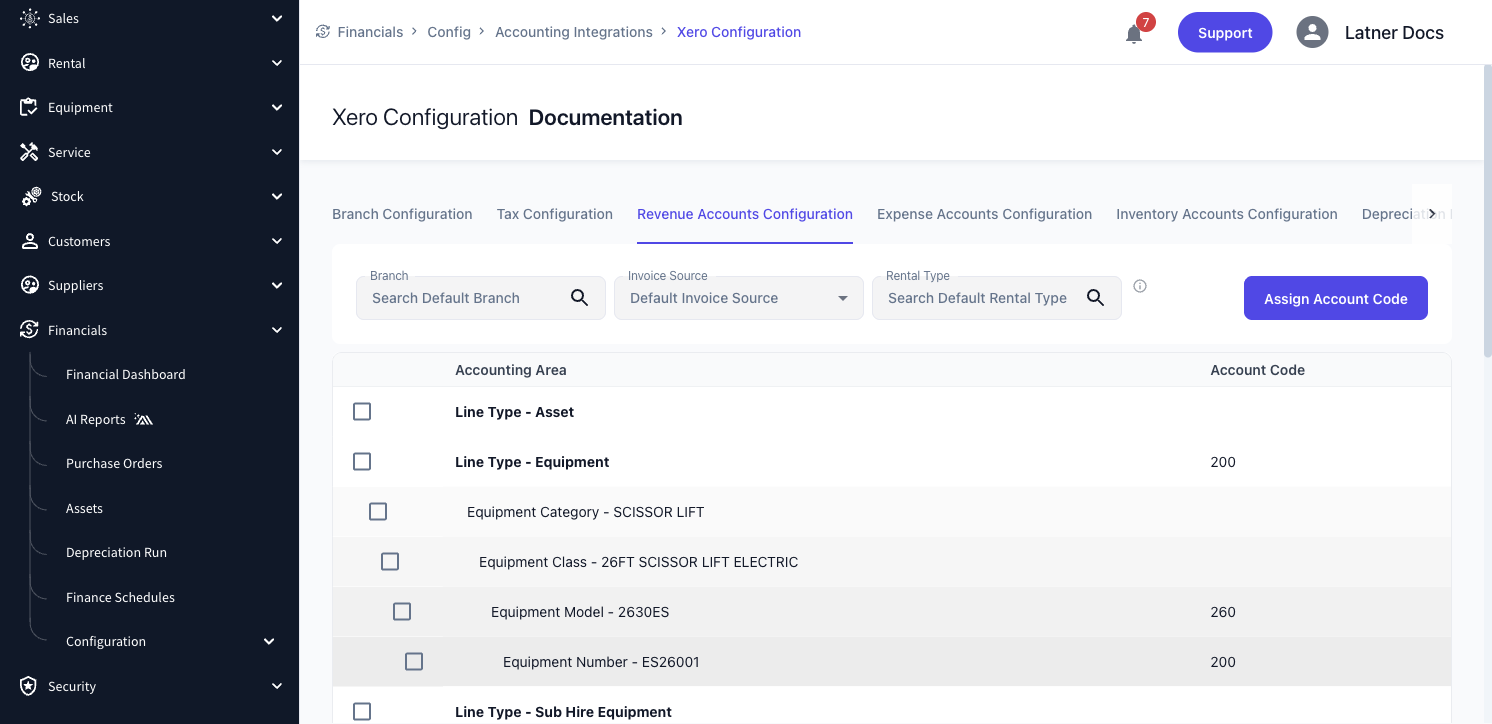This screenshot has height=724, width=1492.
Task: Expand the Stock menu chevron
Action: (277, 196)
